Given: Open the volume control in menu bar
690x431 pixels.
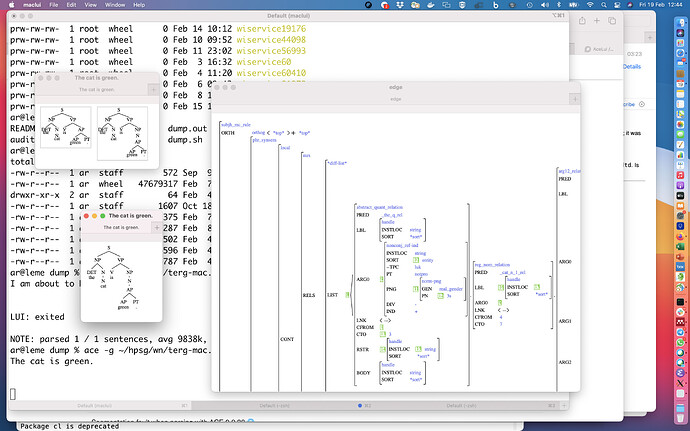Looking at the screenshot, I should 545,5.
